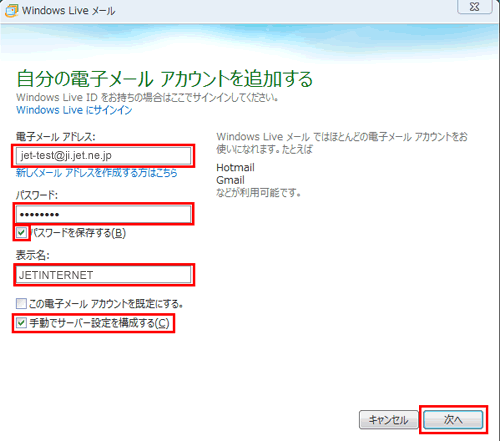Uncheck the パスワードを保存する checkbox
The width and height of the screenshot is (500, 441).
pyautogui.click(x=21, y=232)
